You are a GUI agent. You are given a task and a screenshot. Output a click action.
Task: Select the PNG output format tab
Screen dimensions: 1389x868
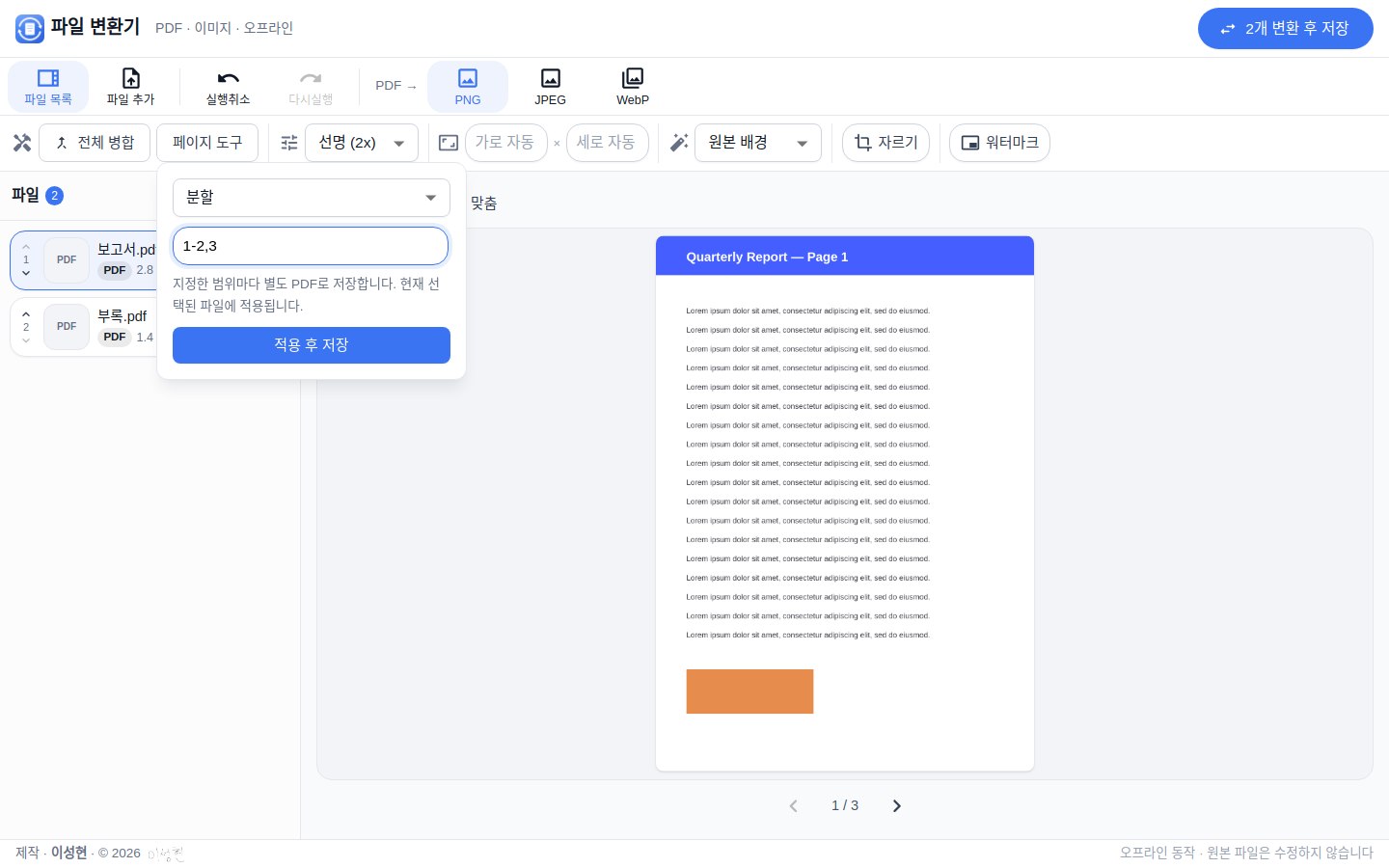pos(468,87)
